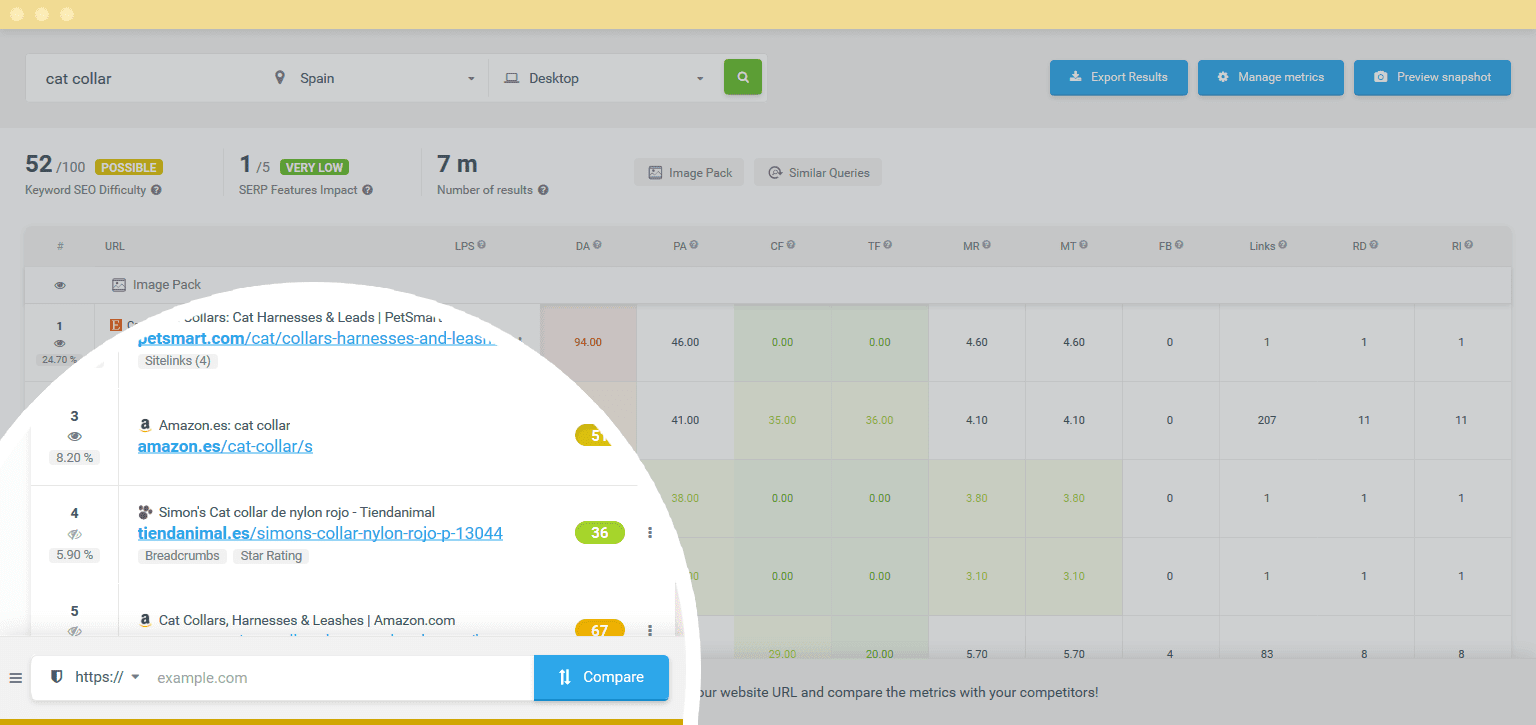Click the 5.90 % traffic share label
Image resolution: width=1536 pixels, height=725 pixels.
click(75, 554)
